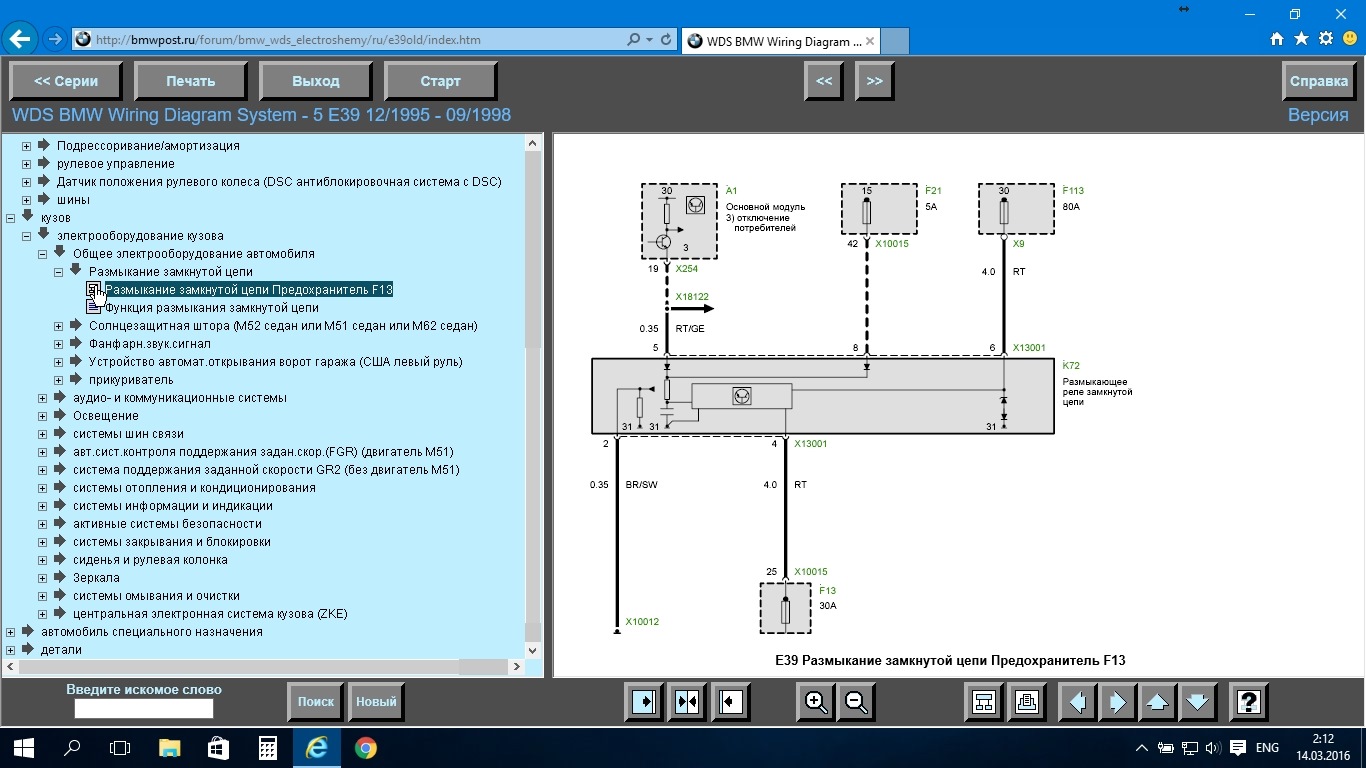
Task: Click the expand-left-panel icon in bottom toolbar
Action: click(646, 702)
